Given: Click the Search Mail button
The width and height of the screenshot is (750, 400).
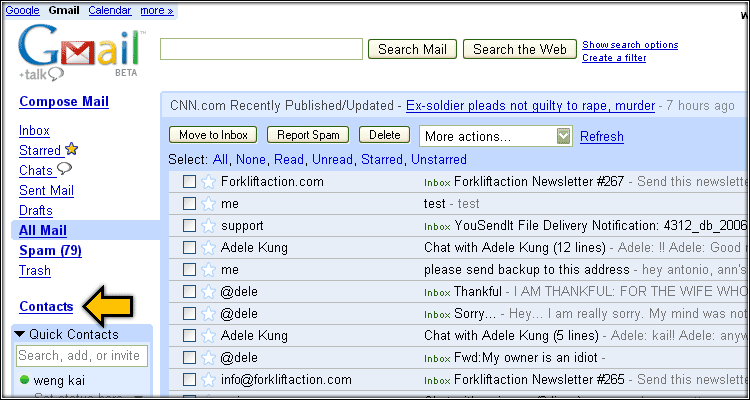Looking at the screenshot, I should pos(412,49).
